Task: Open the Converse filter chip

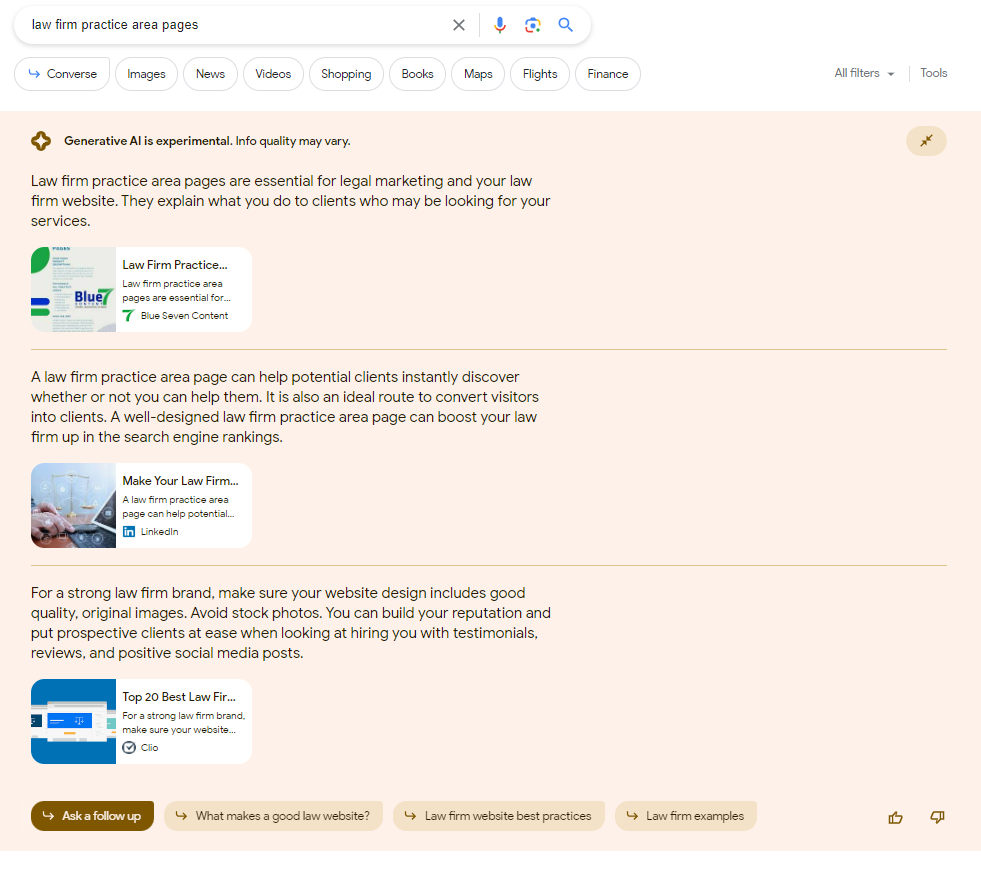Action: pos(62,74)
